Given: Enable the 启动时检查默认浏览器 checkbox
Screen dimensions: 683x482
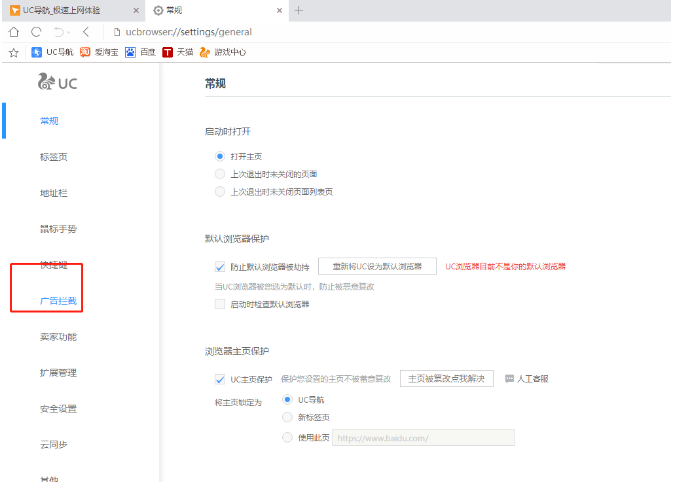Looking at the screenshot, I should [220, 304].
